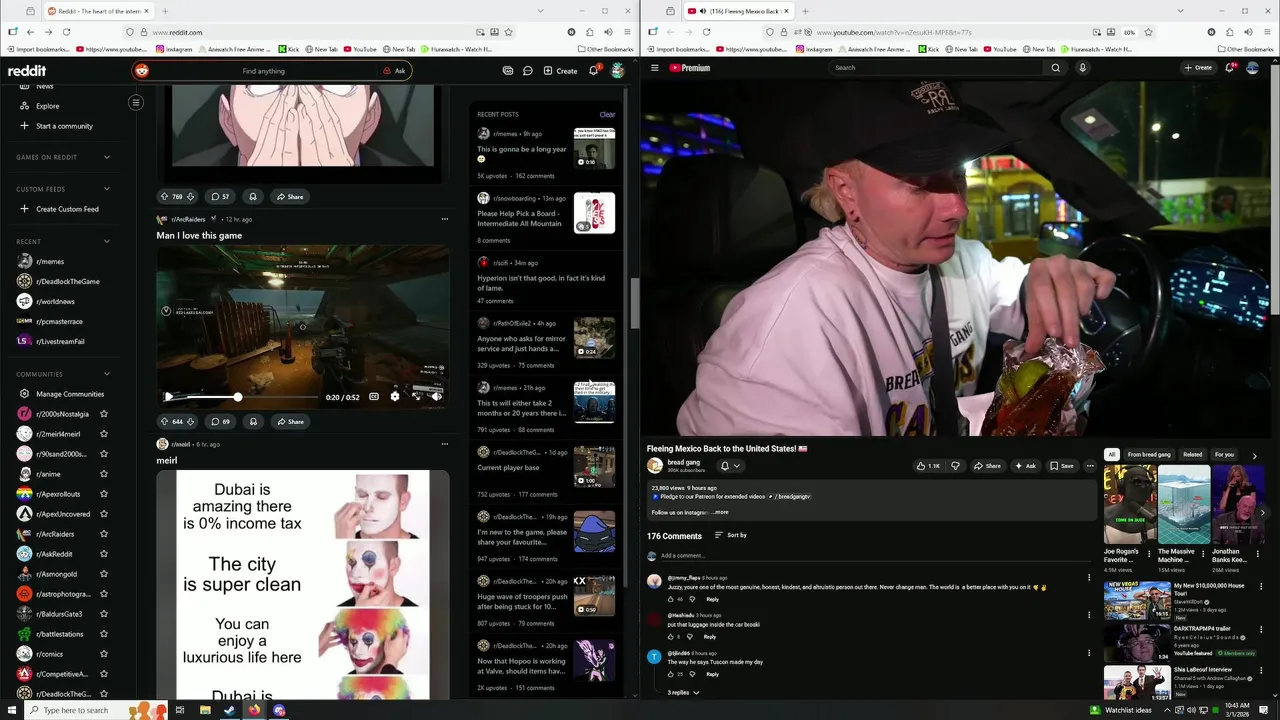The image size is (1280, 720).
Task: Click the Reddit logo
Action: (x=27, y=71)
